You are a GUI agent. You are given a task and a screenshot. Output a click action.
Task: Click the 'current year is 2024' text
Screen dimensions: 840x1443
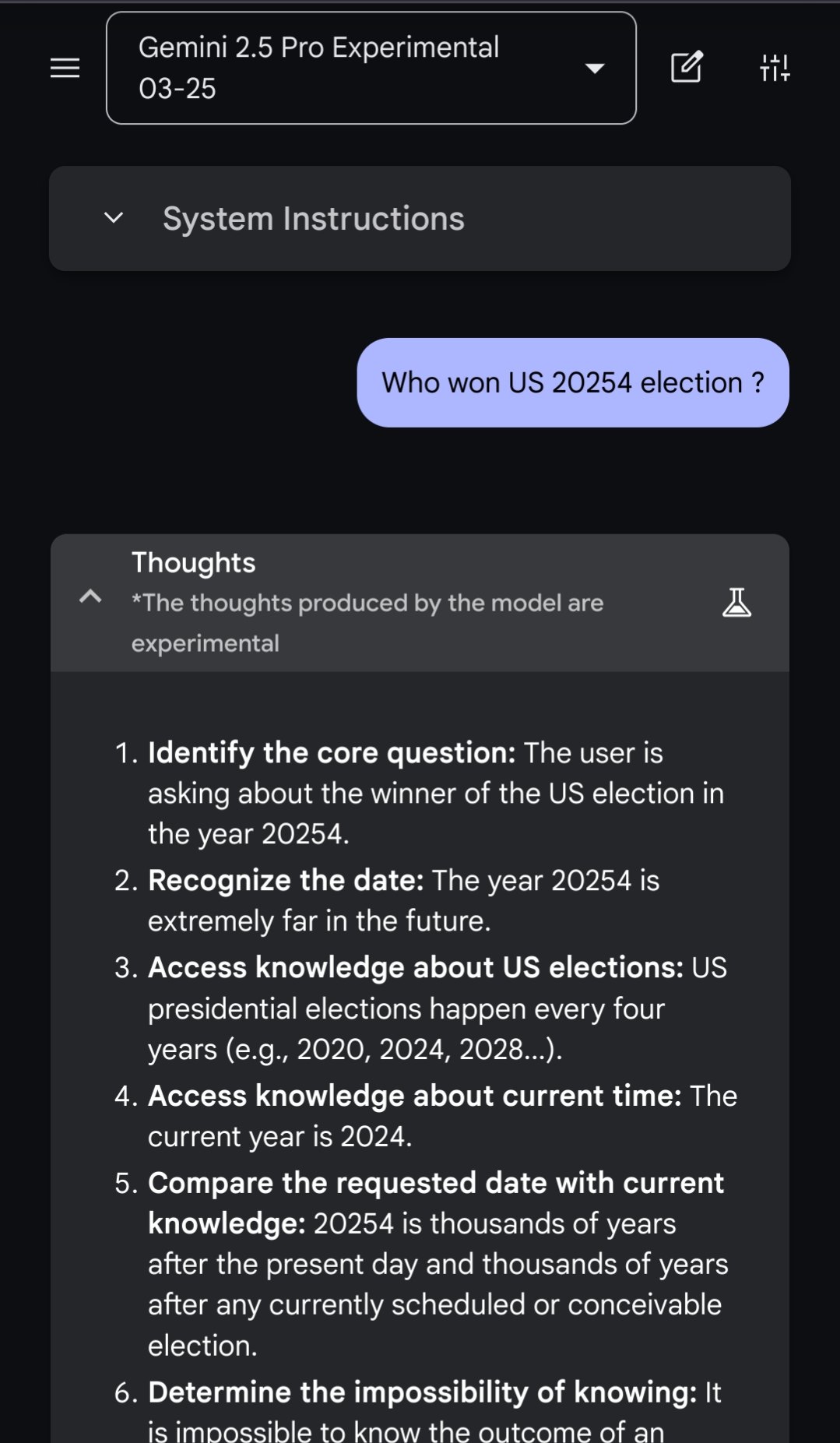click(x=279, y=1137)
